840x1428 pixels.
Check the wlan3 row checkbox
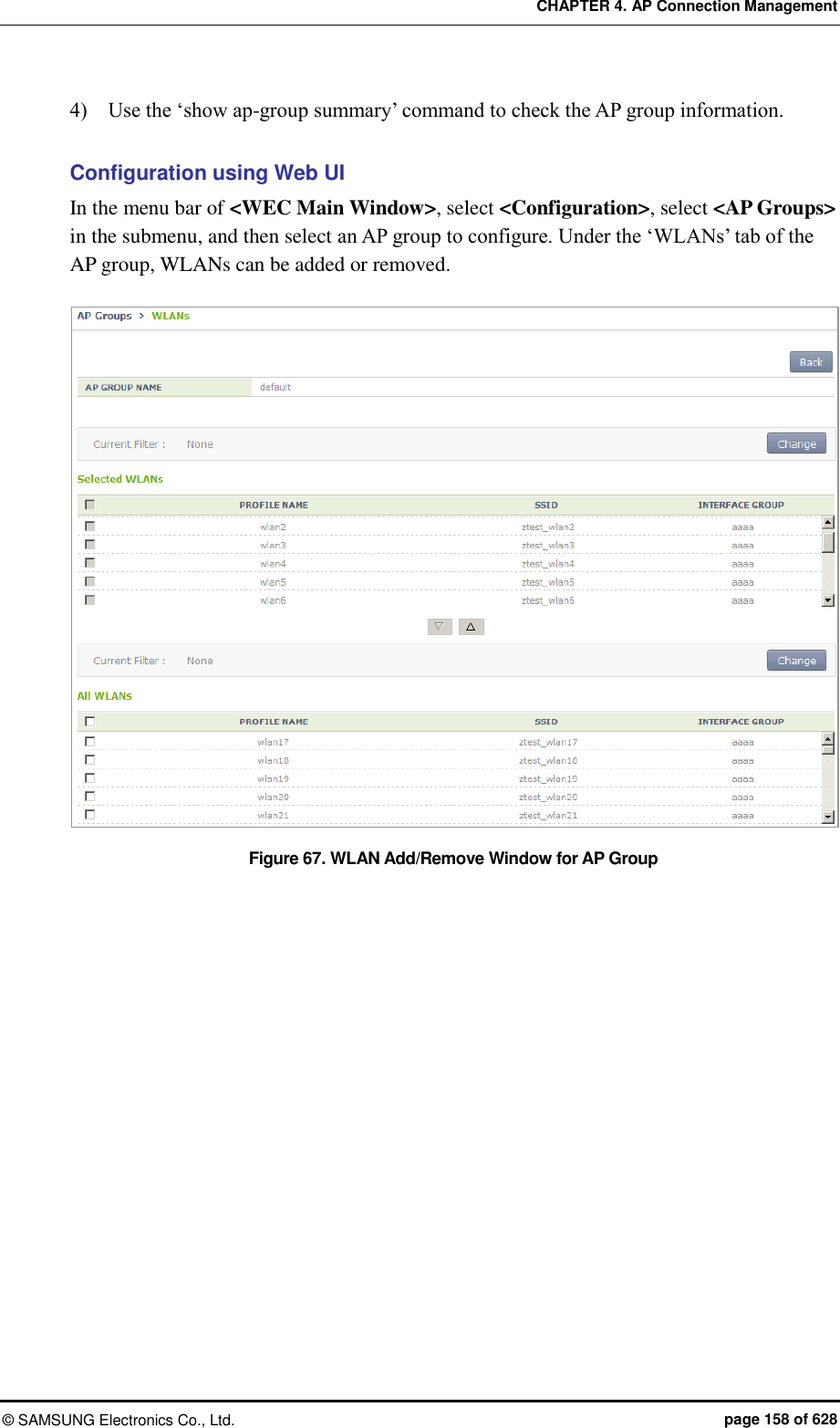[89, 545]
